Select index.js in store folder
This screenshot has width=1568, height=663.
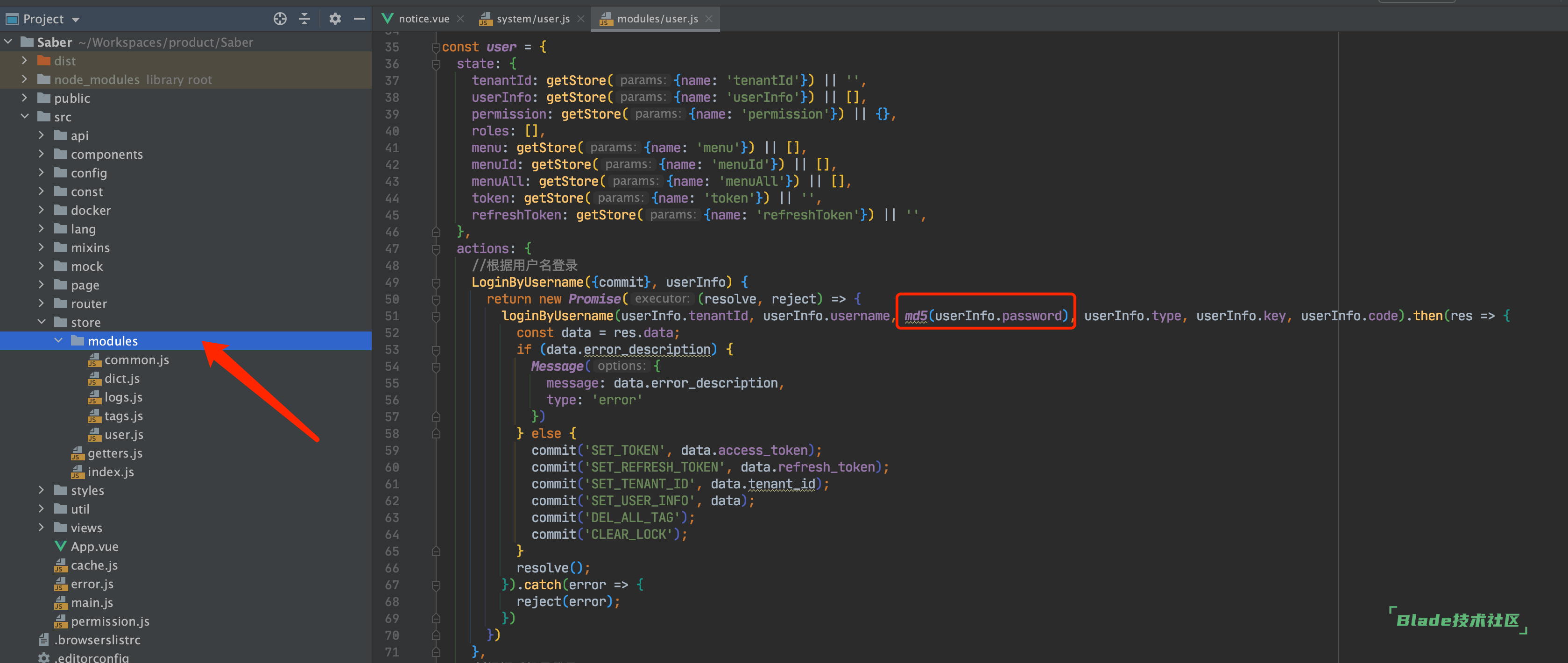[x=103, y=471]
